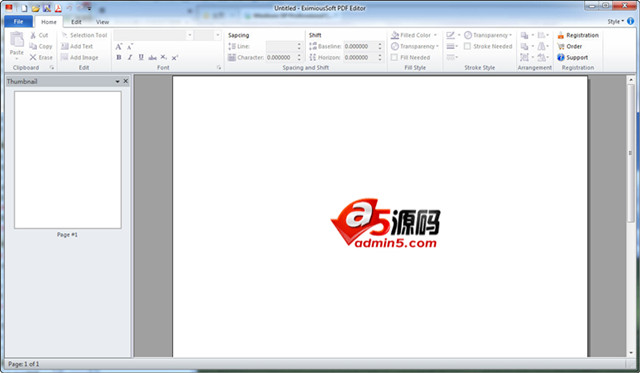Adjust the Baseline shift spinner arrows
Image resolution: width=640 pixels, height=373 pixels.
click(380, 46)
